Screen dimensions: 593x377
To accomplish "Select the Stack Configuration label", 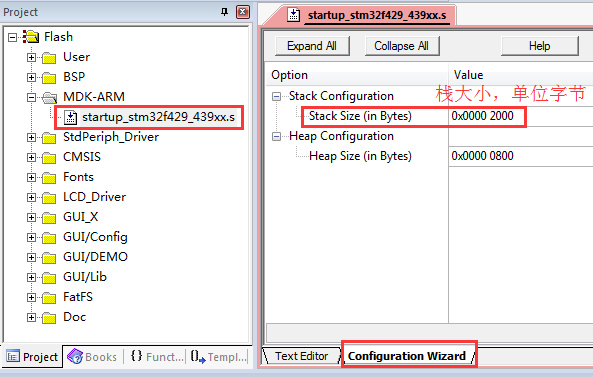I will pos(341,96).
